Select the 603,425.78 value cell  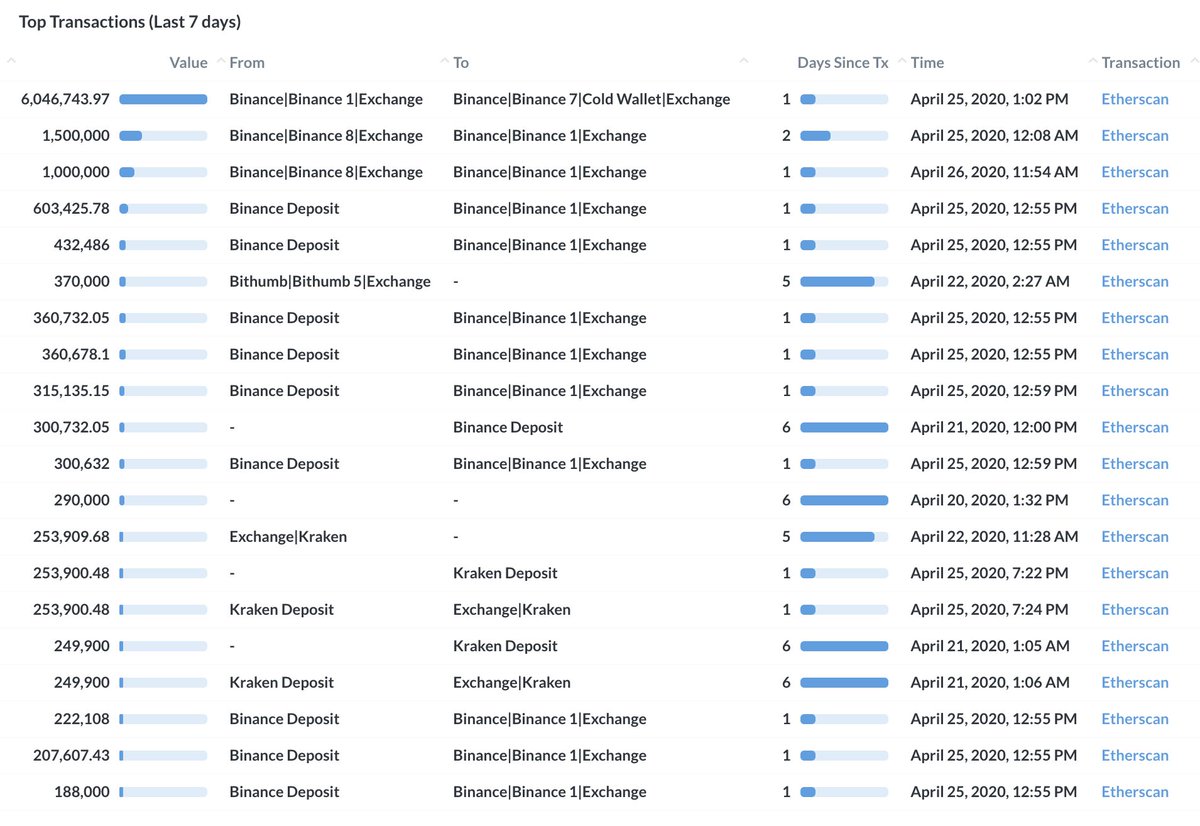tap(72, 208)
